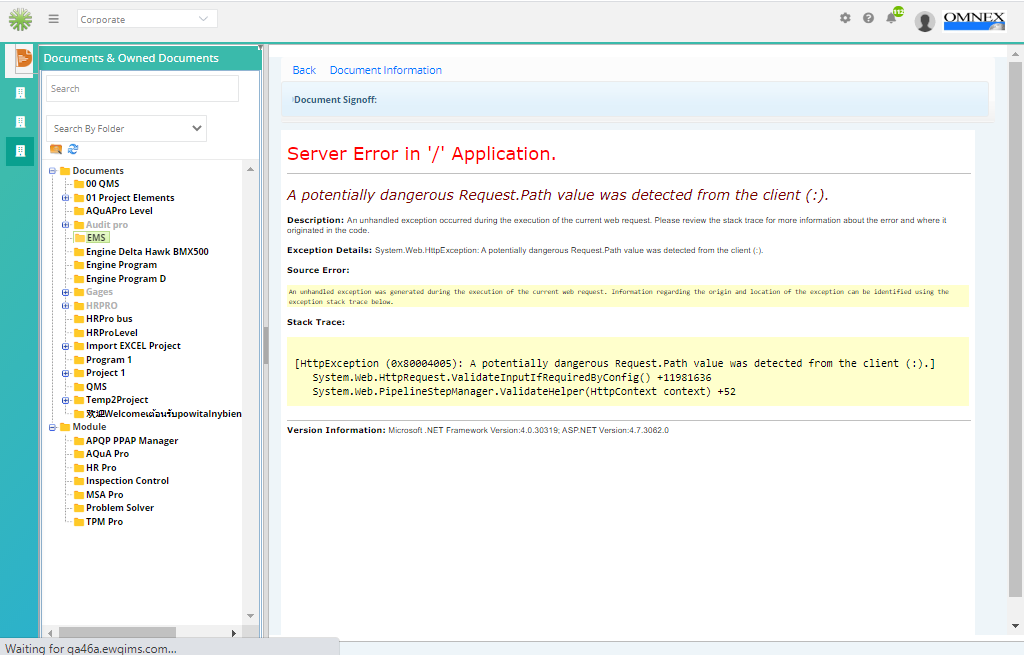Click the top building icon in sidebar

tap(20, 93)
